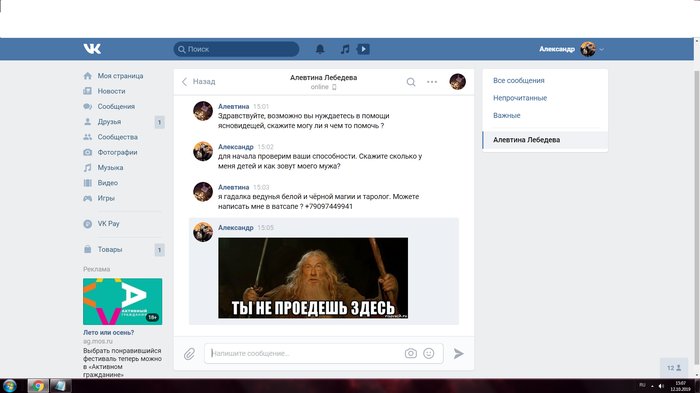This screenshot has height=393, width=700.
Task: Select Важные filter
Action: point(507,115)
